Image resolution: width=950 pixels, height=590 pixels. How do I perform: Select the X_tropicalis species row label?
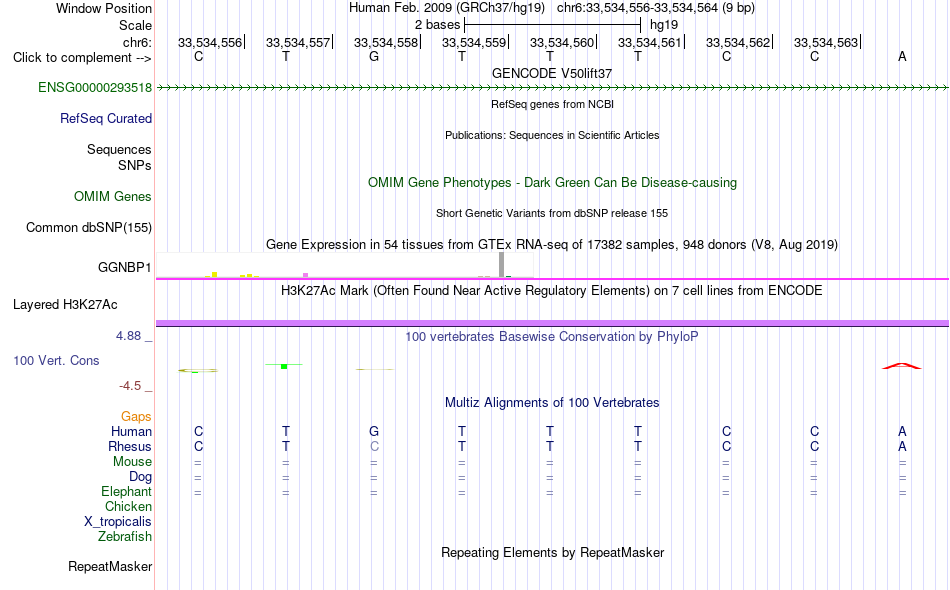pos(118,522)
